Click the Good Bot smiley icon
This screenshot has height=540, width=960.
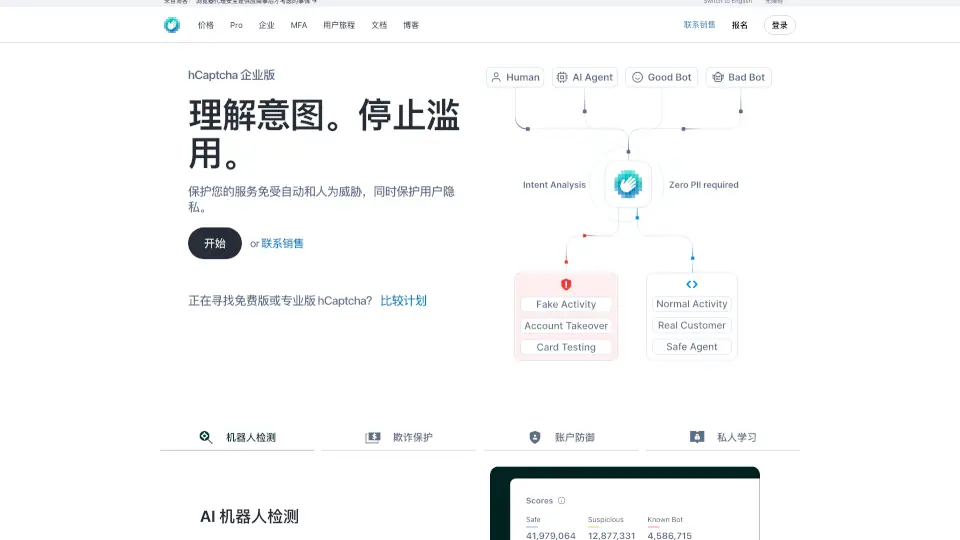pyautogui.click(x=637, y=77)
